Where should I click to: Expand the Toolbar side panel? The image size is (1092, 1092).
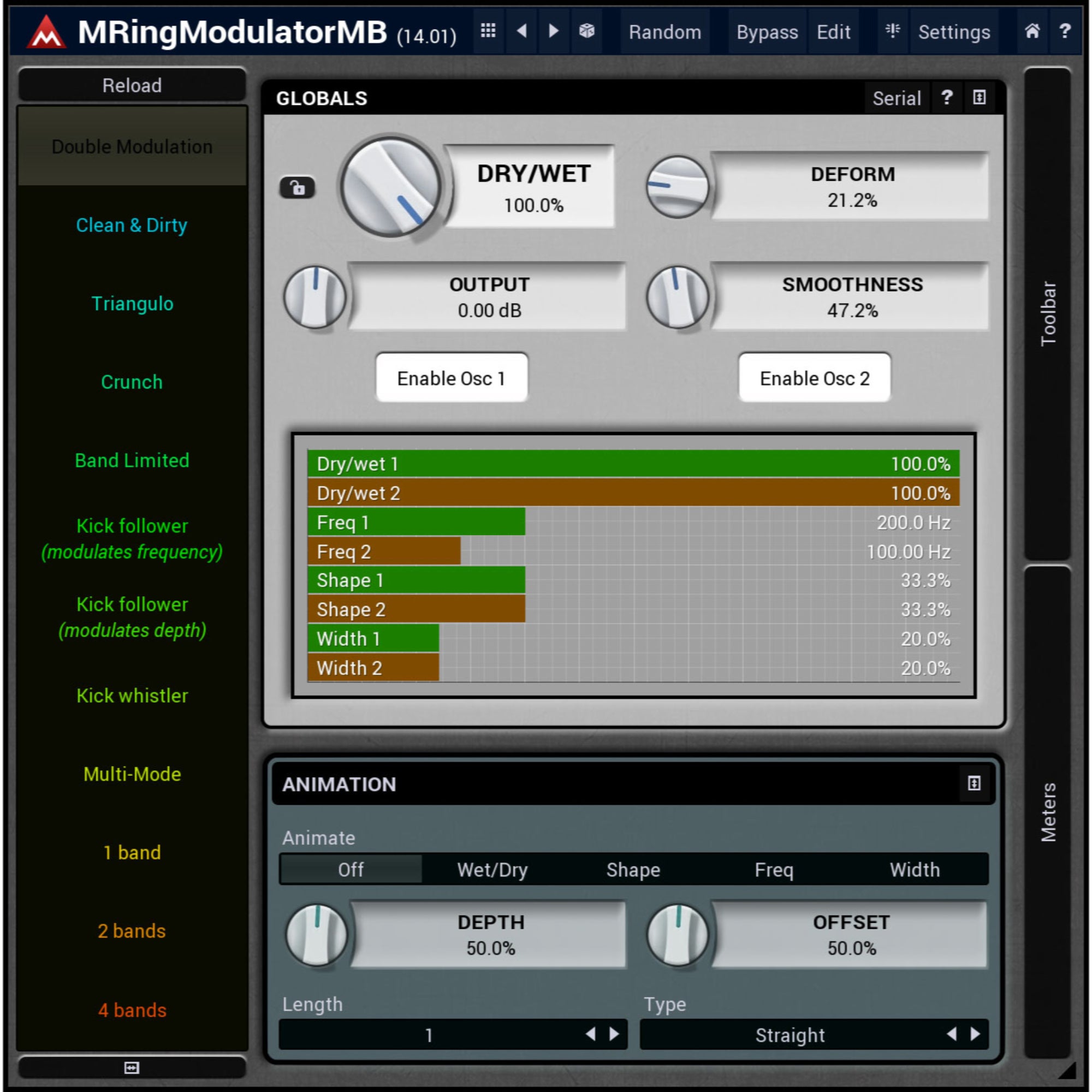pyautogui.click(x=1048, y=314)
